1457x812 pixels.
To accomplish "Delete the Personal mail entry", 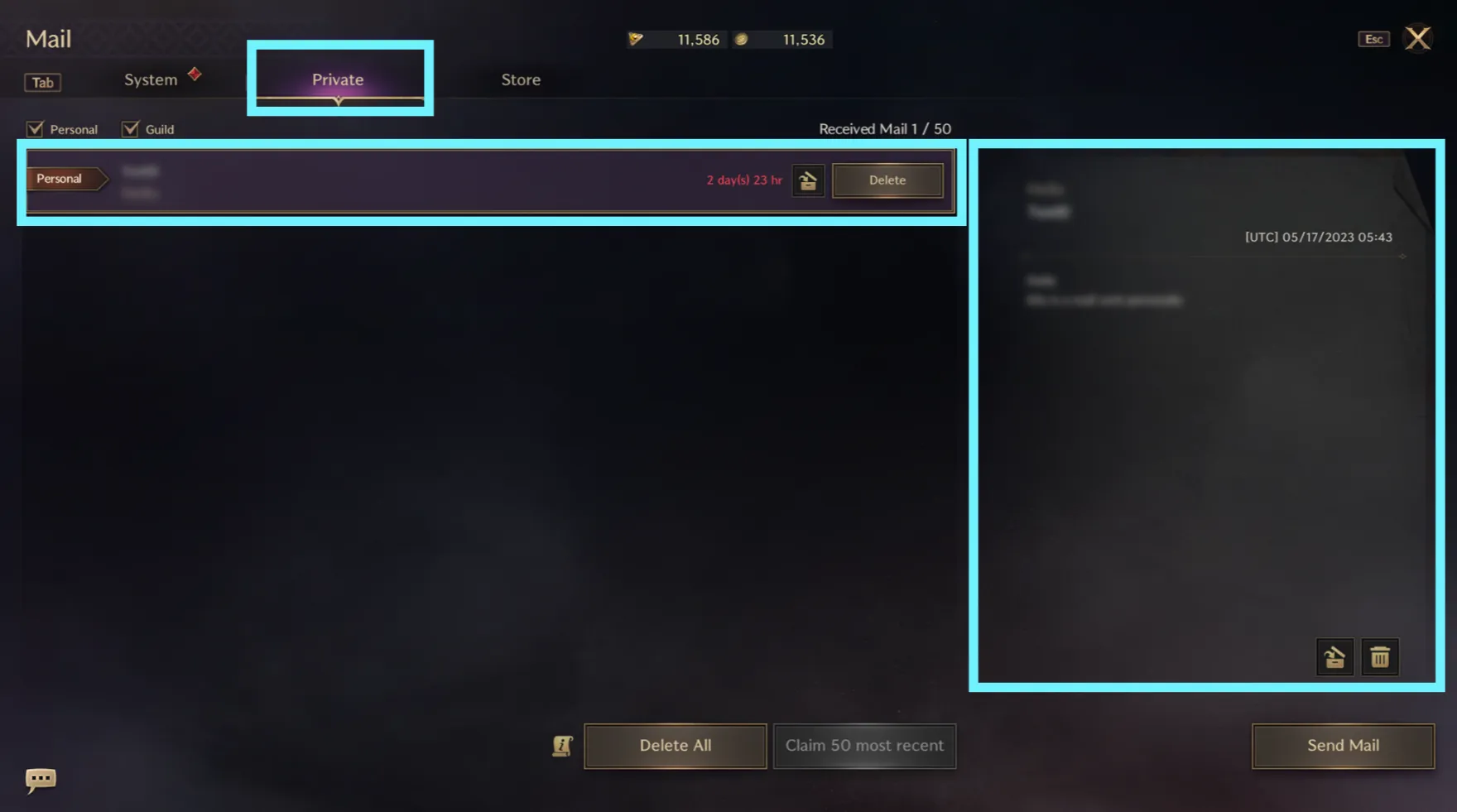I will [887, 180].
